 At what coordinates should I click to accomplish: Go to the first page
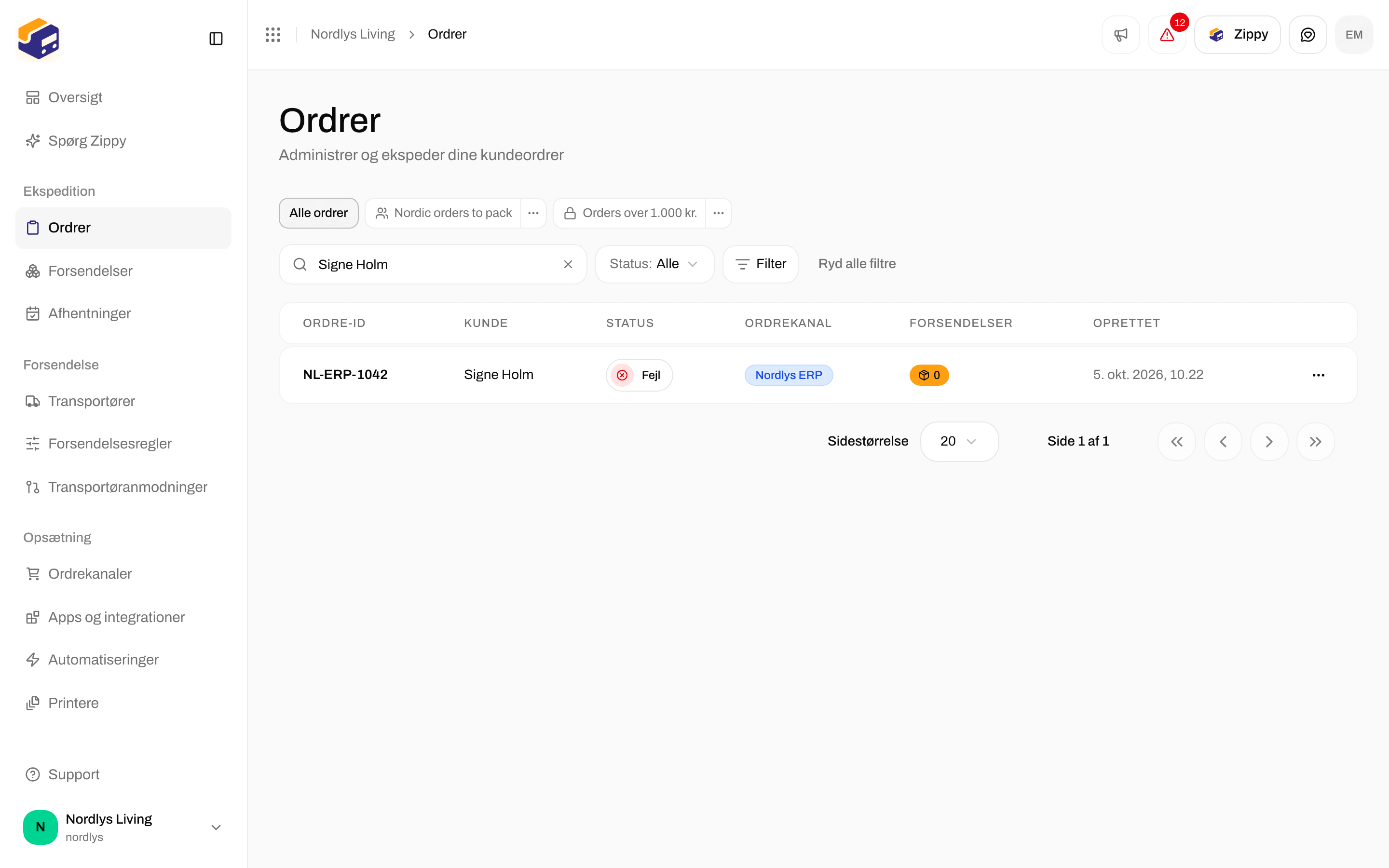click(x=1177, y=441)
